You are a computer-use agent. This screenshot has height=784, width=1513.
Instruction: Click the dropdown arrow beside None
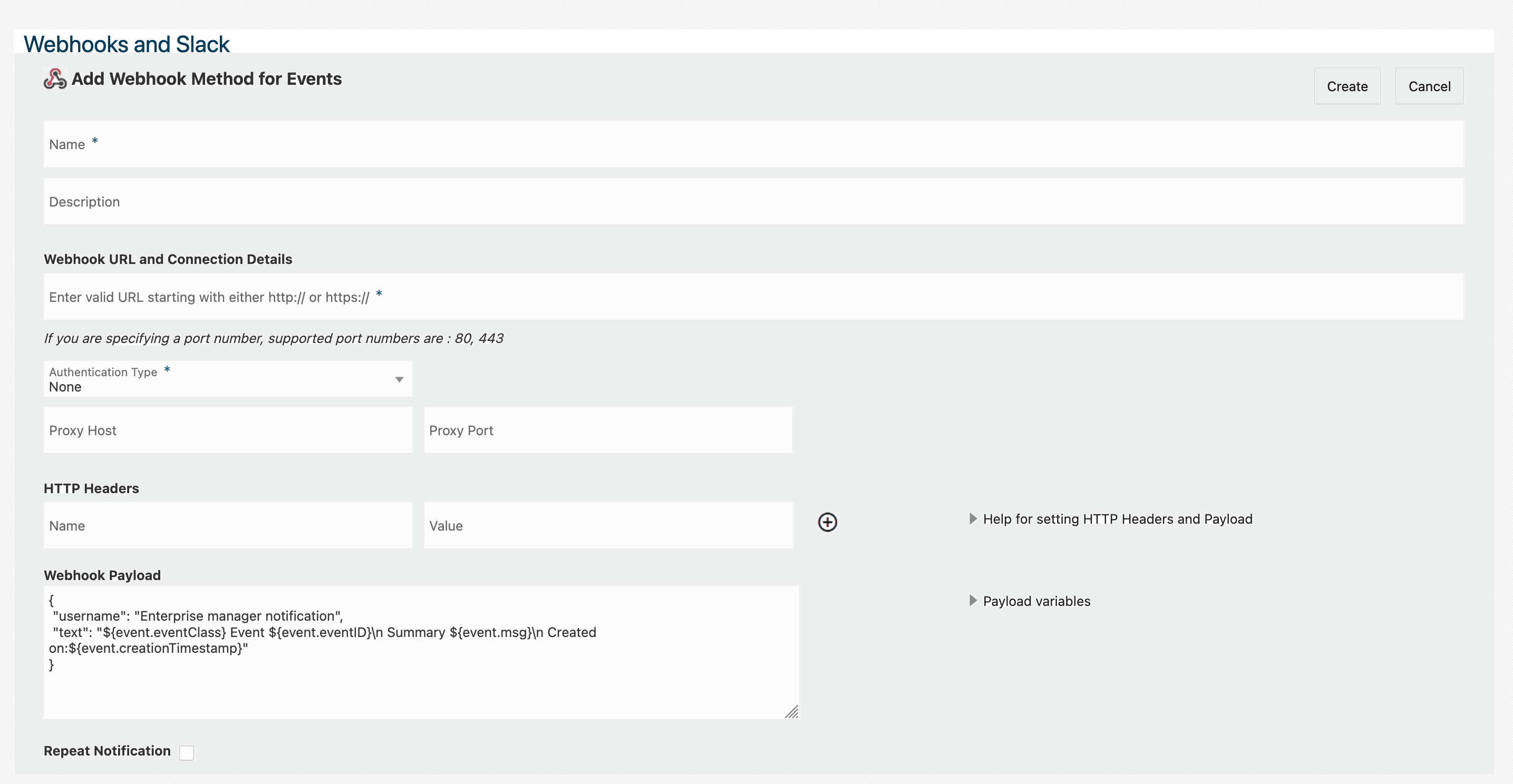coord(399,380)
